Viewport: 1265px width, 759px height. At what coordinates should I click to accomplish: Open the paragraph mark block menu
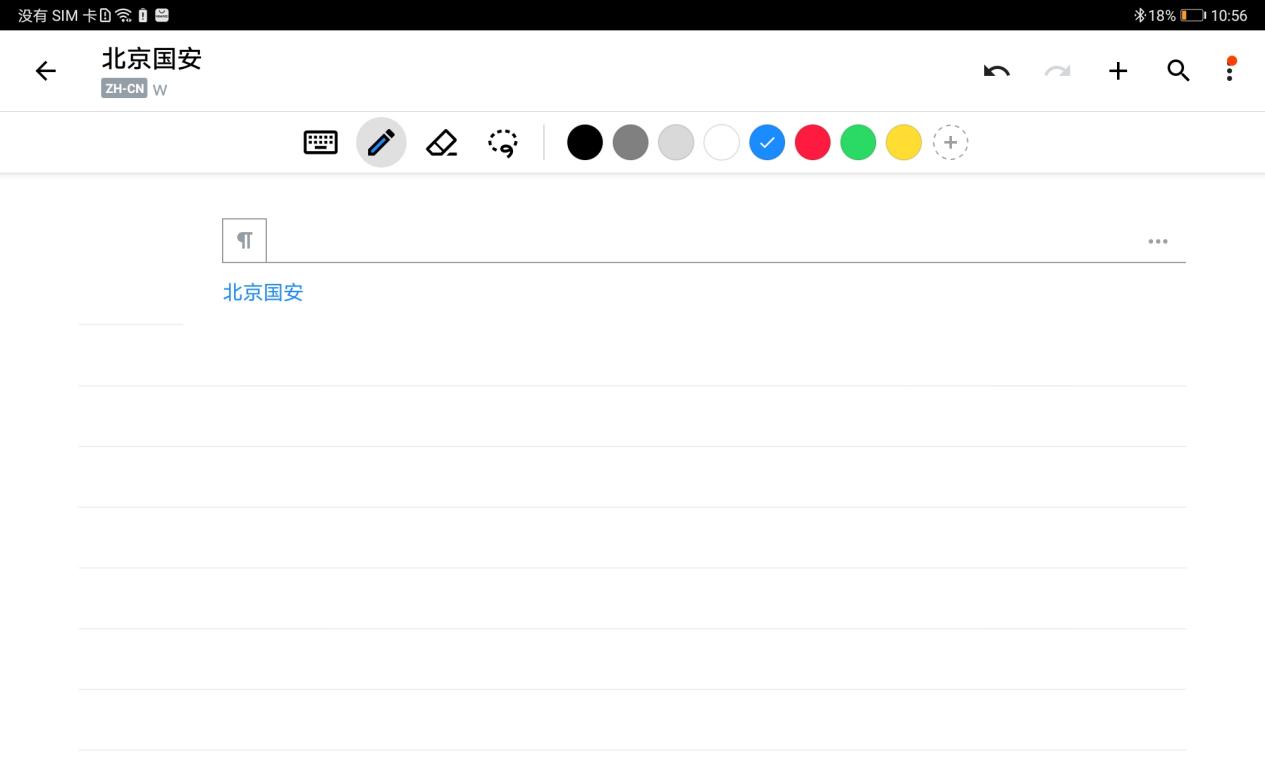pyautogui.click(x=244, y=240)
